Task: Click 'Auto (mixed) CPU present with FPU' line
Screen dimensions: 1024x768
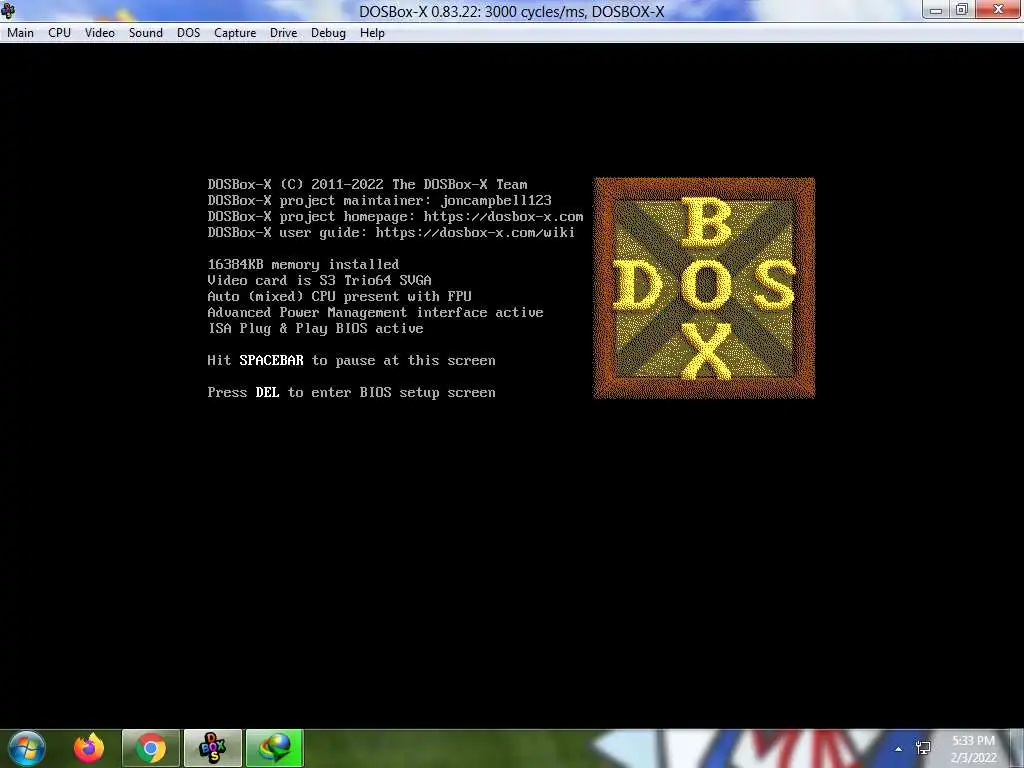Action: tap(340, 296)
